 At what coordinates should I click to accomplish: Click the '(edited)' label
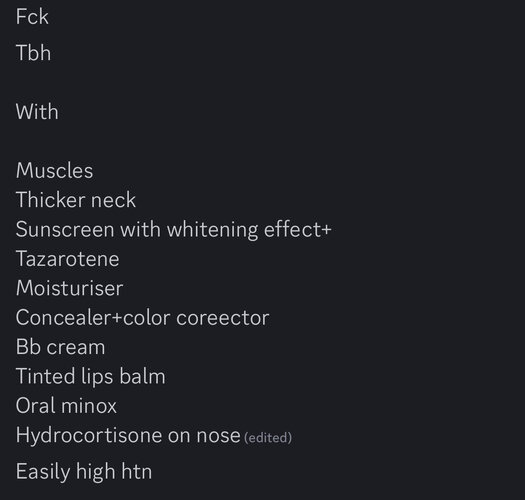[x=268, y=438]
